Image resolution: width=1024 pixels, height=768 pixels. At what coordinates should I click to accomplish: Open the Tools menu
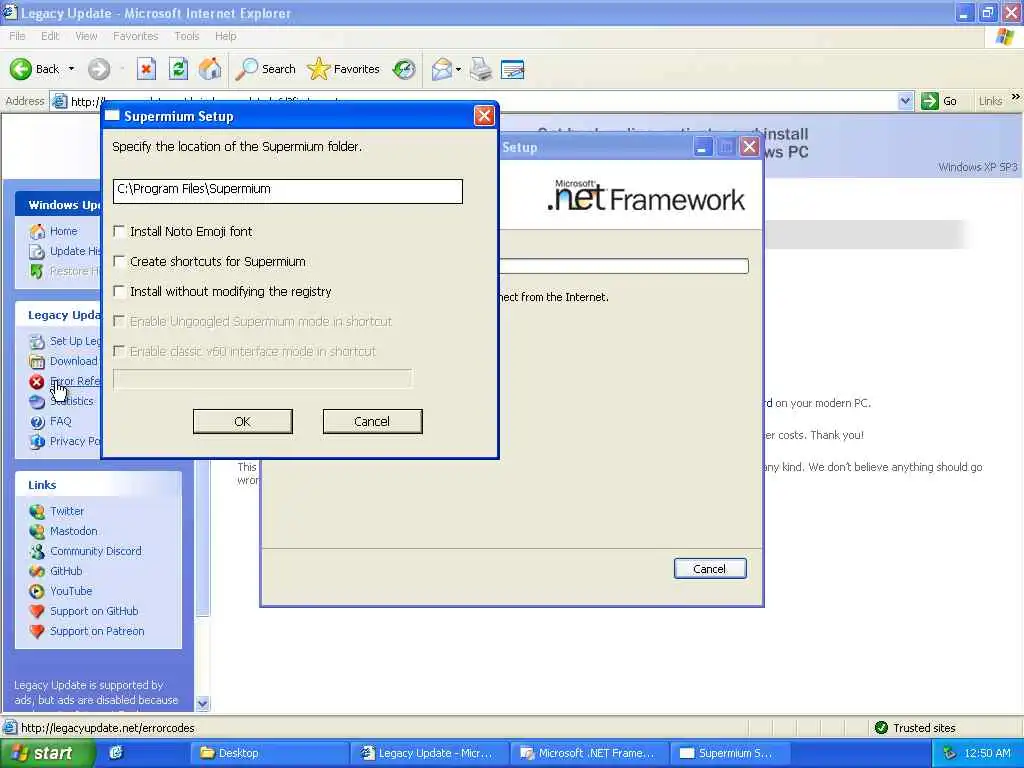187,36
